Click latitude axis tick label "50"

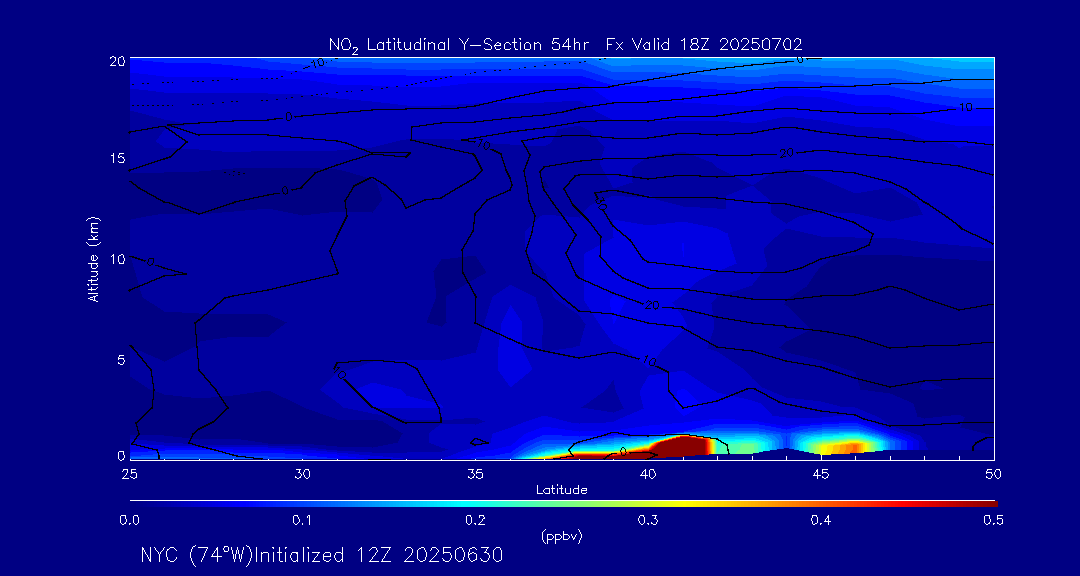coord(994,474)
